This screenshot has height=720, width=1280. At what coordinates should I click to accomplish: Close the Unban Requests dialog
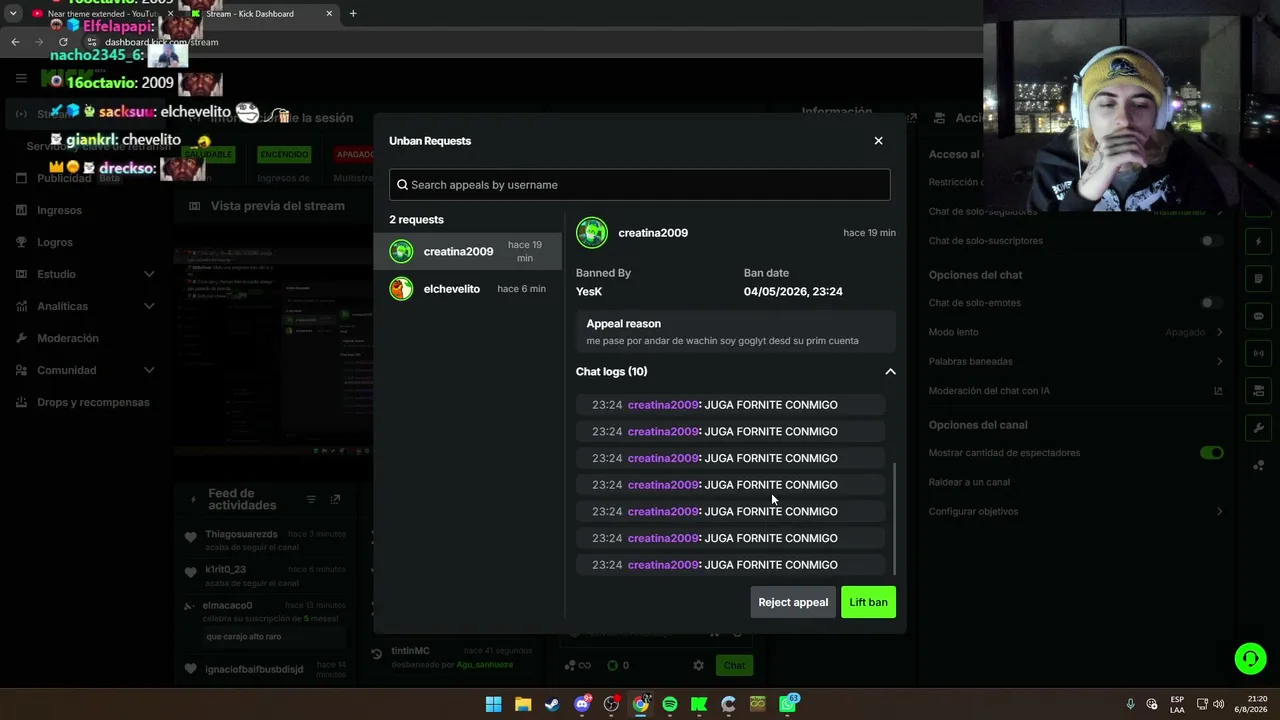tap(878, 141)
